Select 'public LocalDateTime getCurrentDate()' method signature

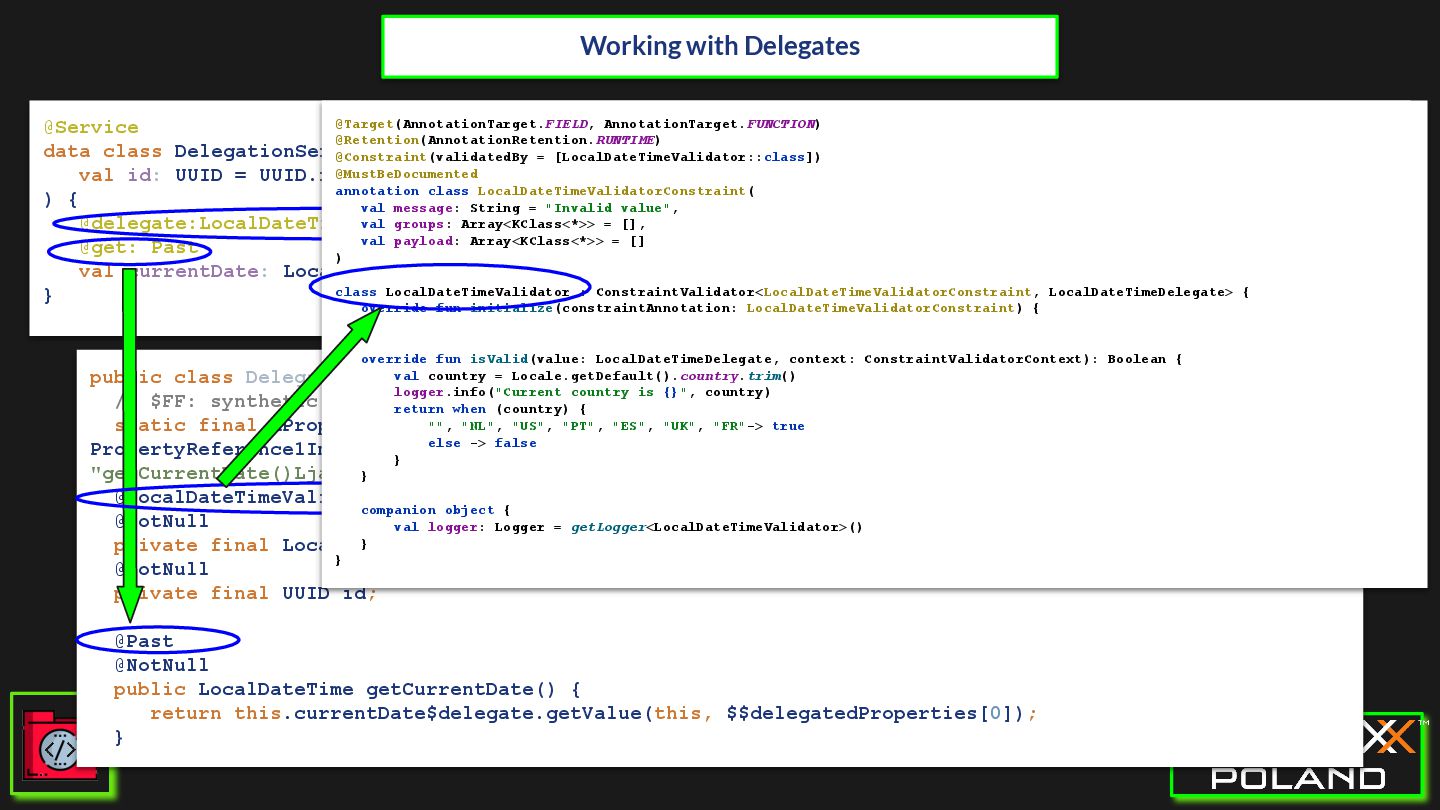pyautogui.click(x=347, y=689)
